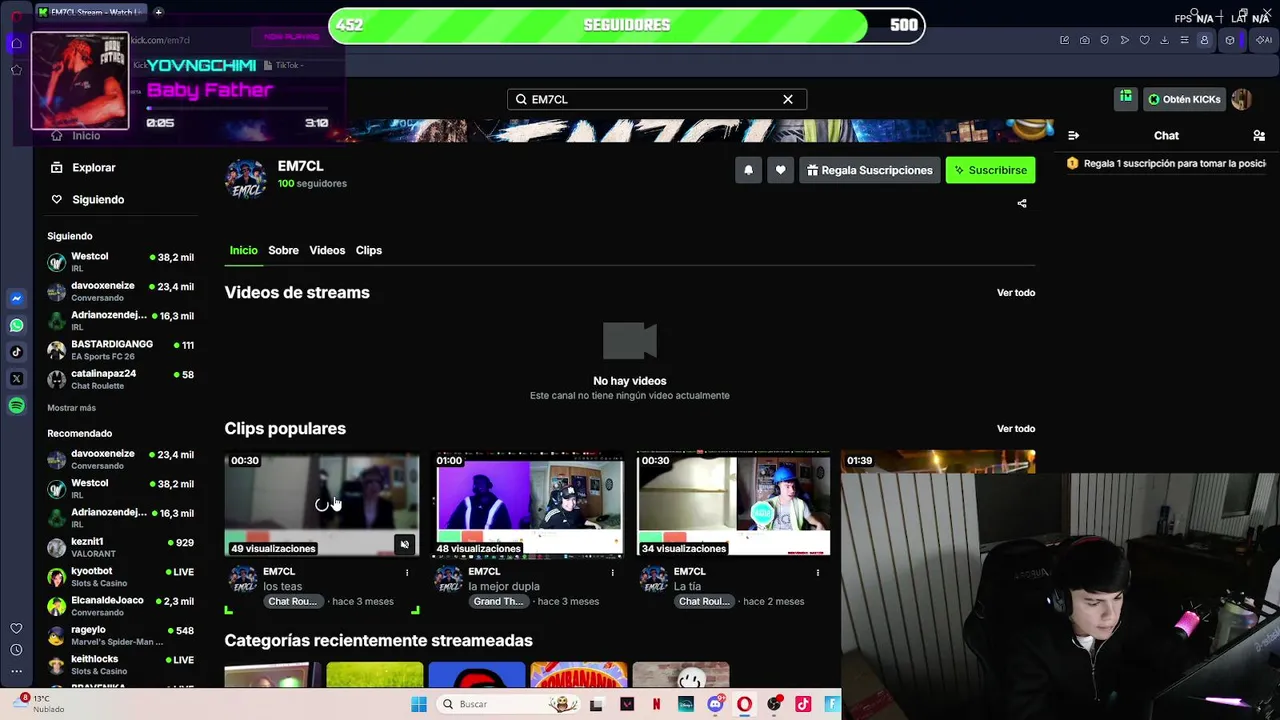
Task: Click the Opera toolbar send icon
Action: [1125, 40]
